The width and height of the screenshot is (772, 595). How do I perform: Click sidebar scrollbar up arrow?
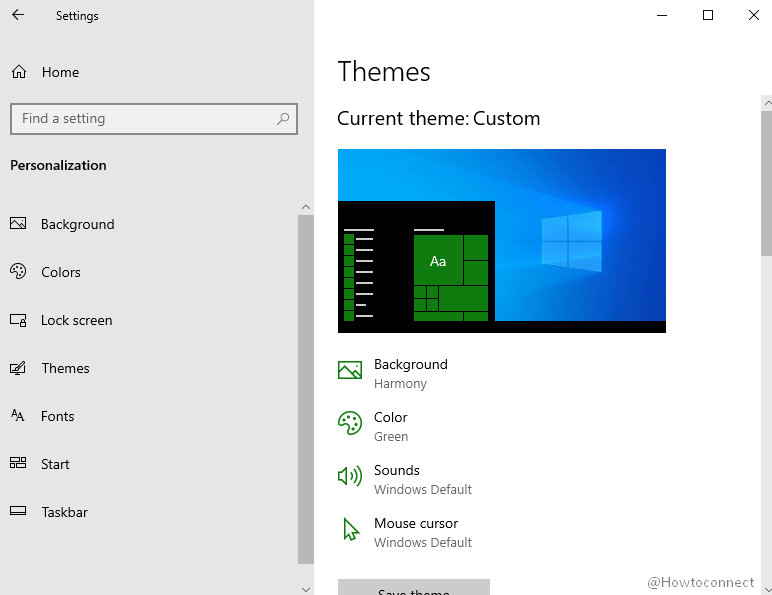click(306, 207)
